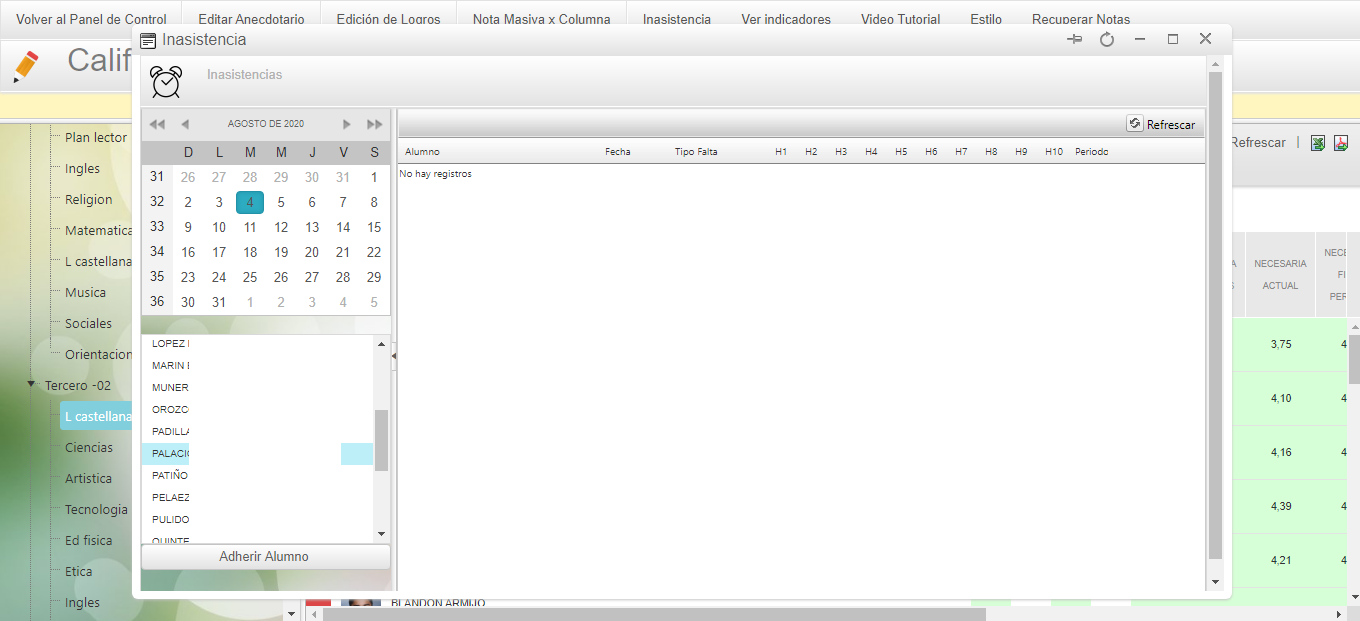Image resolution: width=1360 pixels, height=621 pixels.
Task: Select student PATIÑO in the list
Action: (x=170, y=475)
